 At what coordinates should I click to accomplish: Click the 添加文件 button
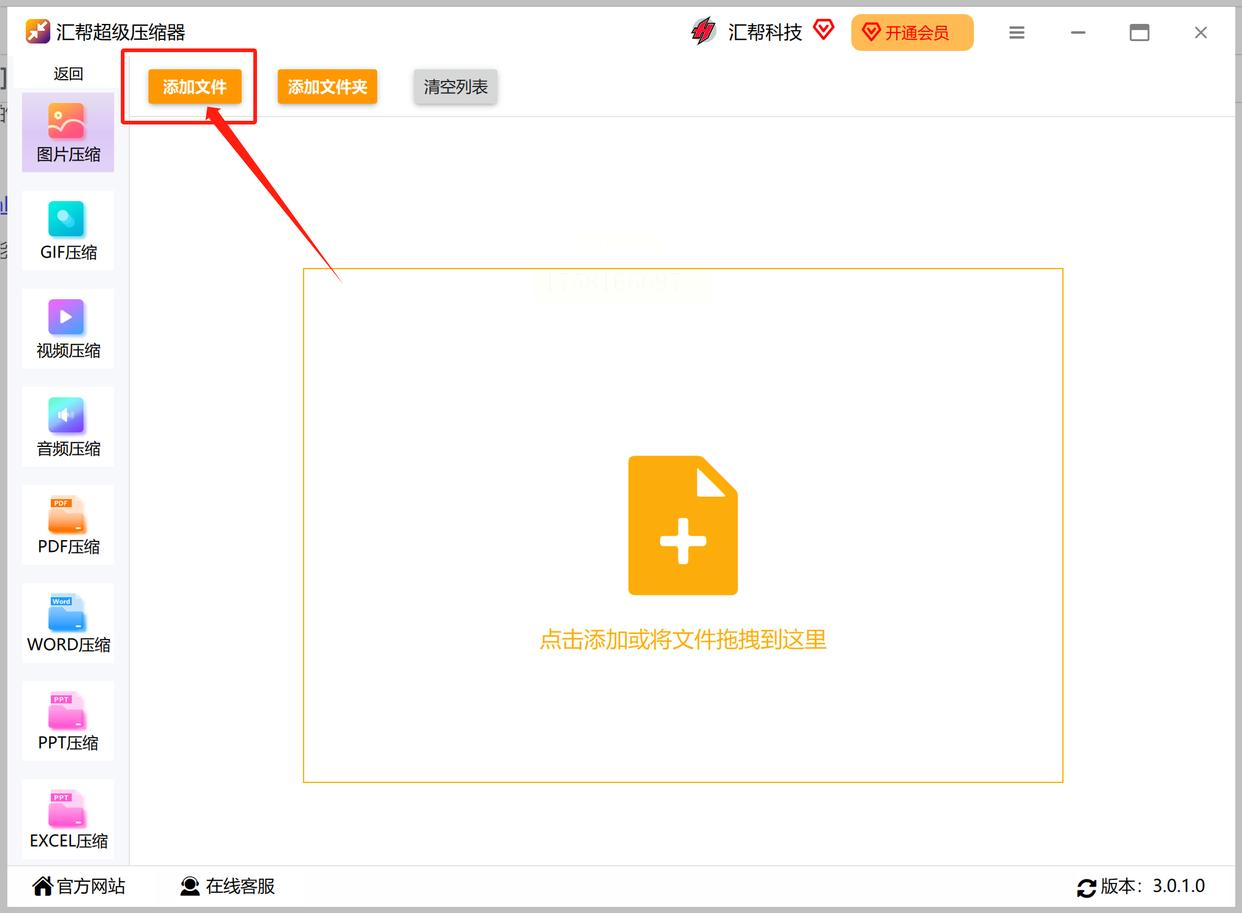tap(195, 87)
